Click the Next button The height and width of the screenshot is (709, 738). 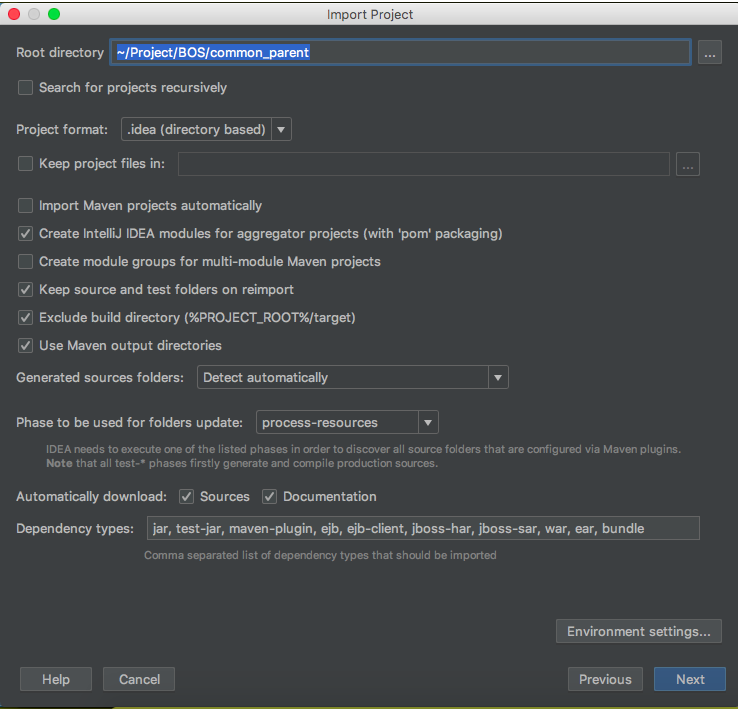(x=690, y=680)
